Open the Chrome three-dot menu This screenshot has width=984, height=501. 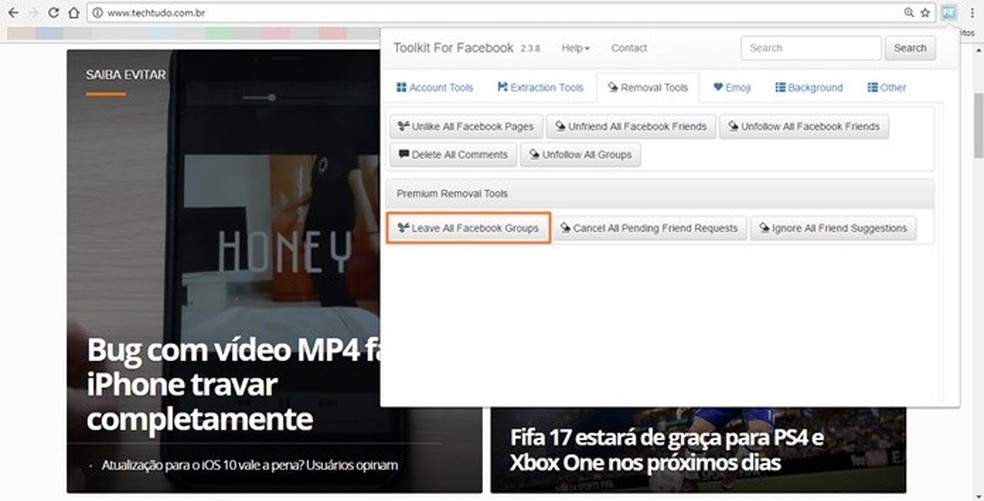click(x=972, y=13)
